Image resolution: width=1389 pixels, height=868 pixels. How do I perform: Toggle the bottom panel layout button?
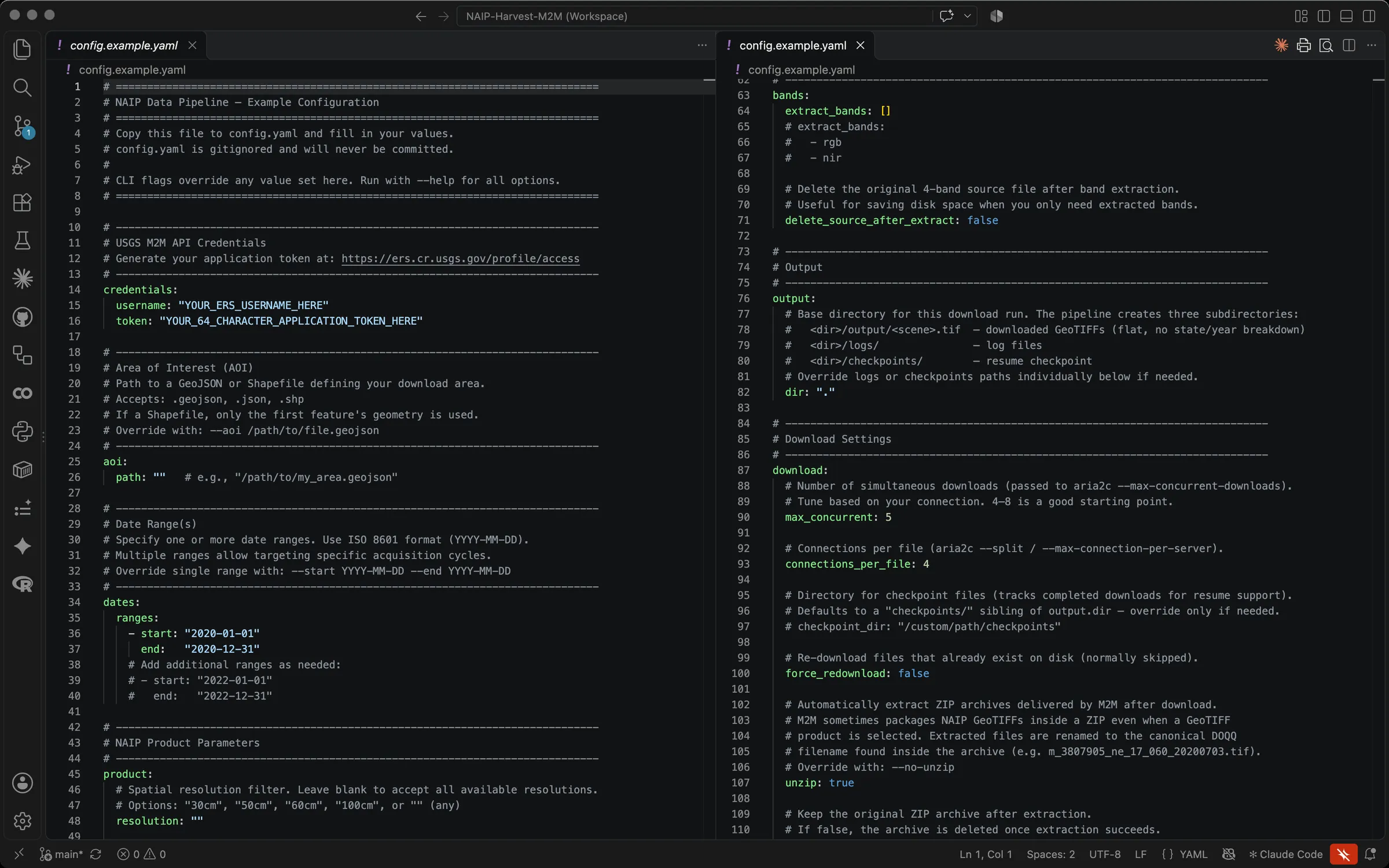(1346, 16)
